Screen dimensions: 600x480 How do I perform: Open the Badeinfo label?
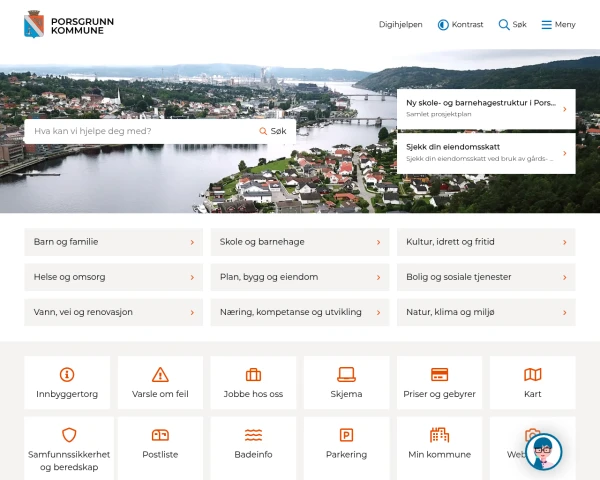(253, 454)
